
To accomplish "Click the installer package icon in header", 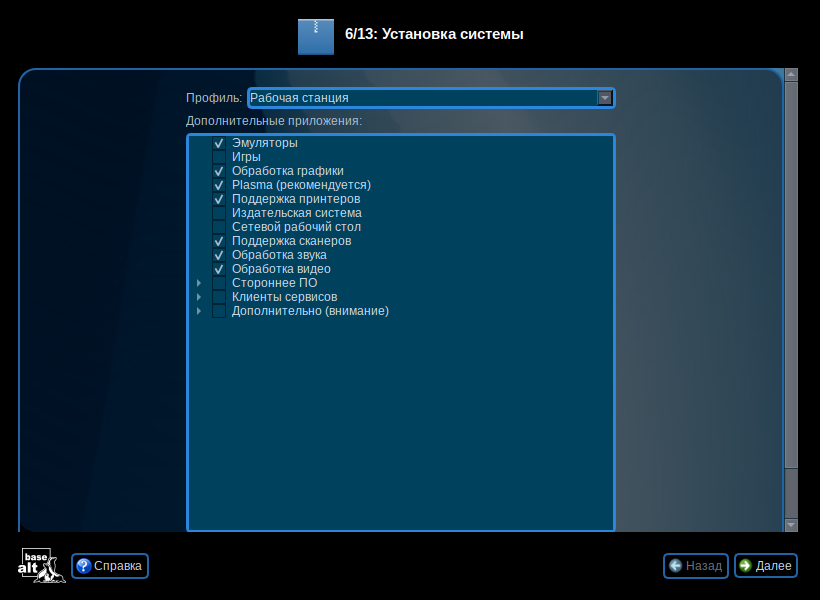I will [316, 36].
